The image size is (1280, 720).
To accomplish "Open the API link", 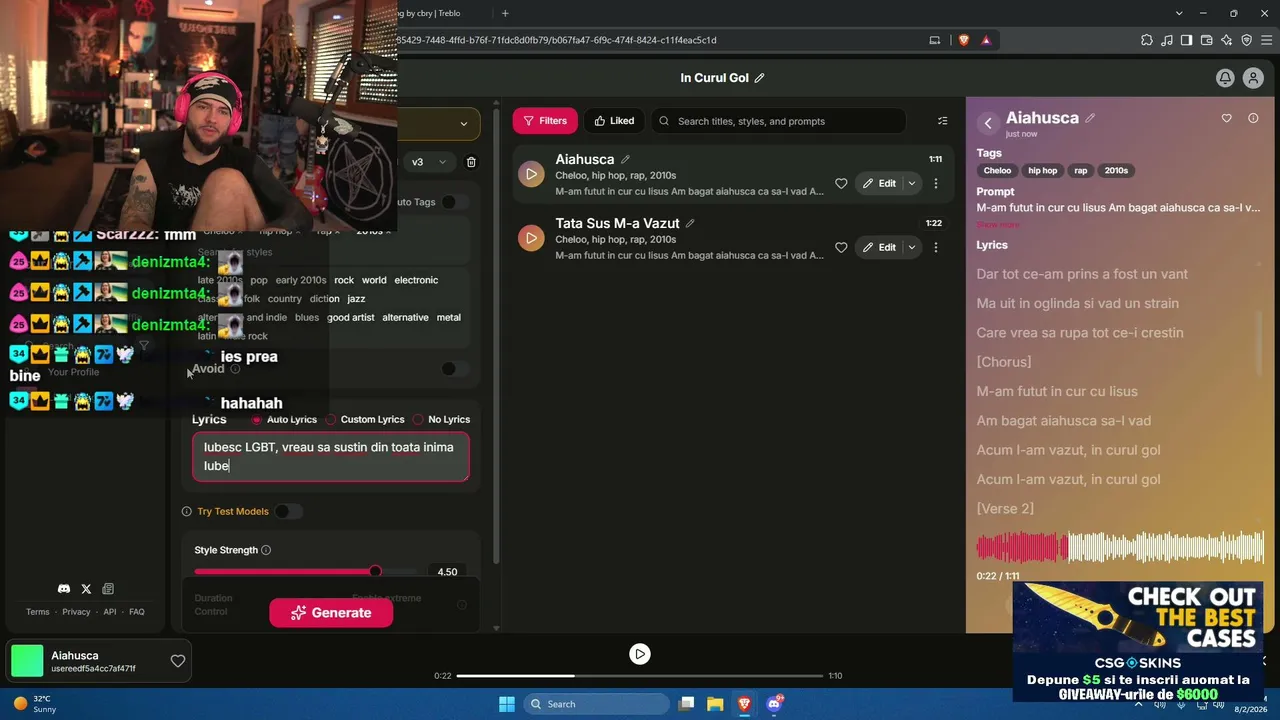I will click(110, 612).
